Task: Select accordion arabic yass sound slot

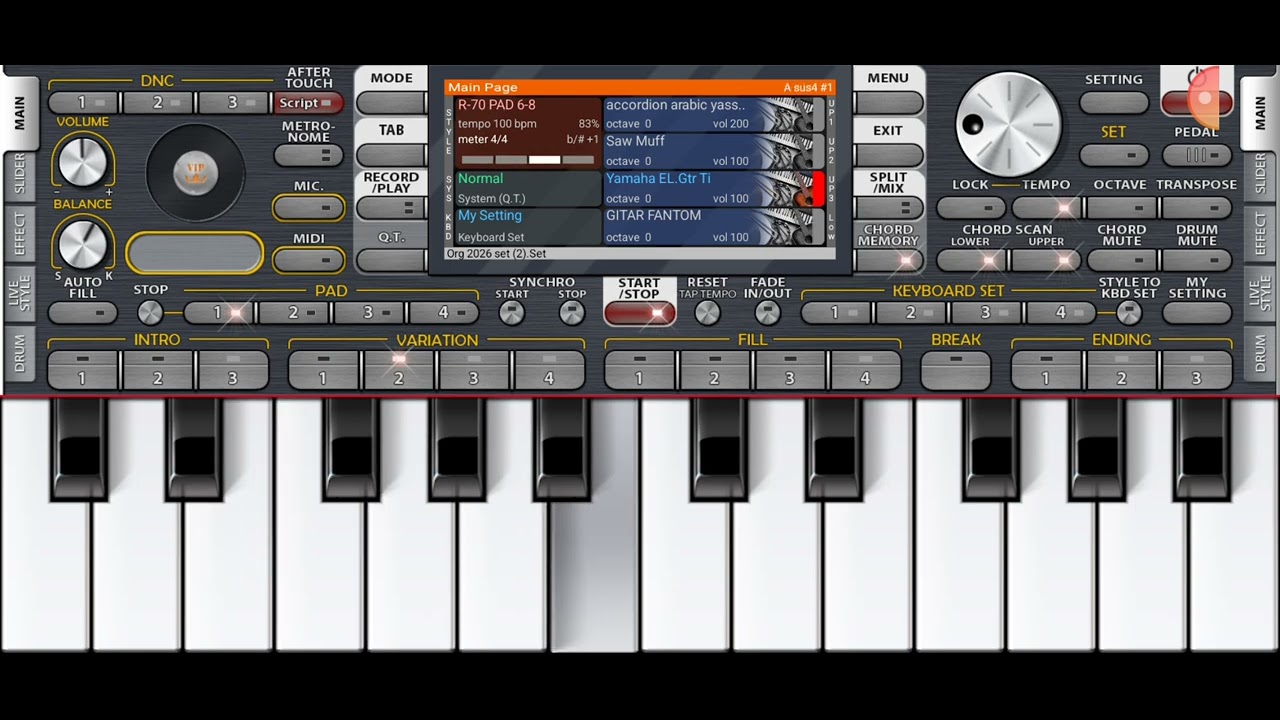Action: pos(713,114)
